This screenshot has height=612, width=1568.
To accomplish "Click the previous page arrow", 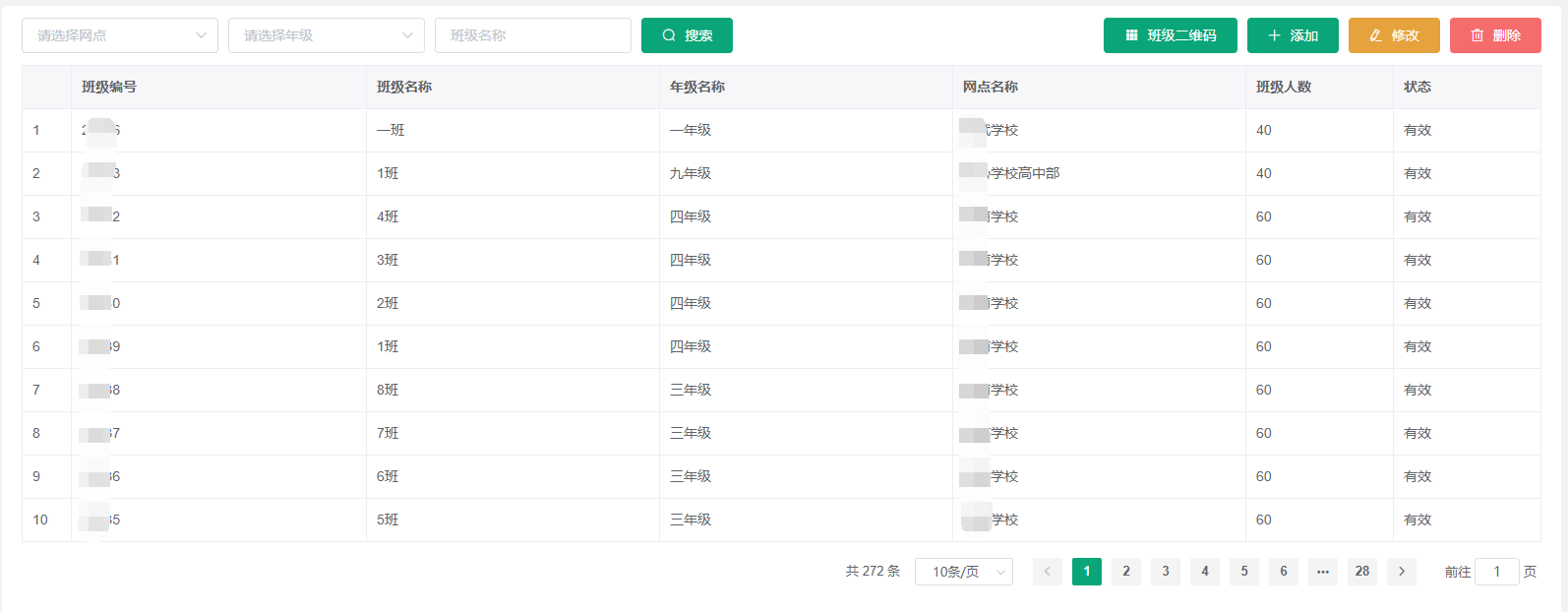I will pyautogui.click(x=1048, y=572).
